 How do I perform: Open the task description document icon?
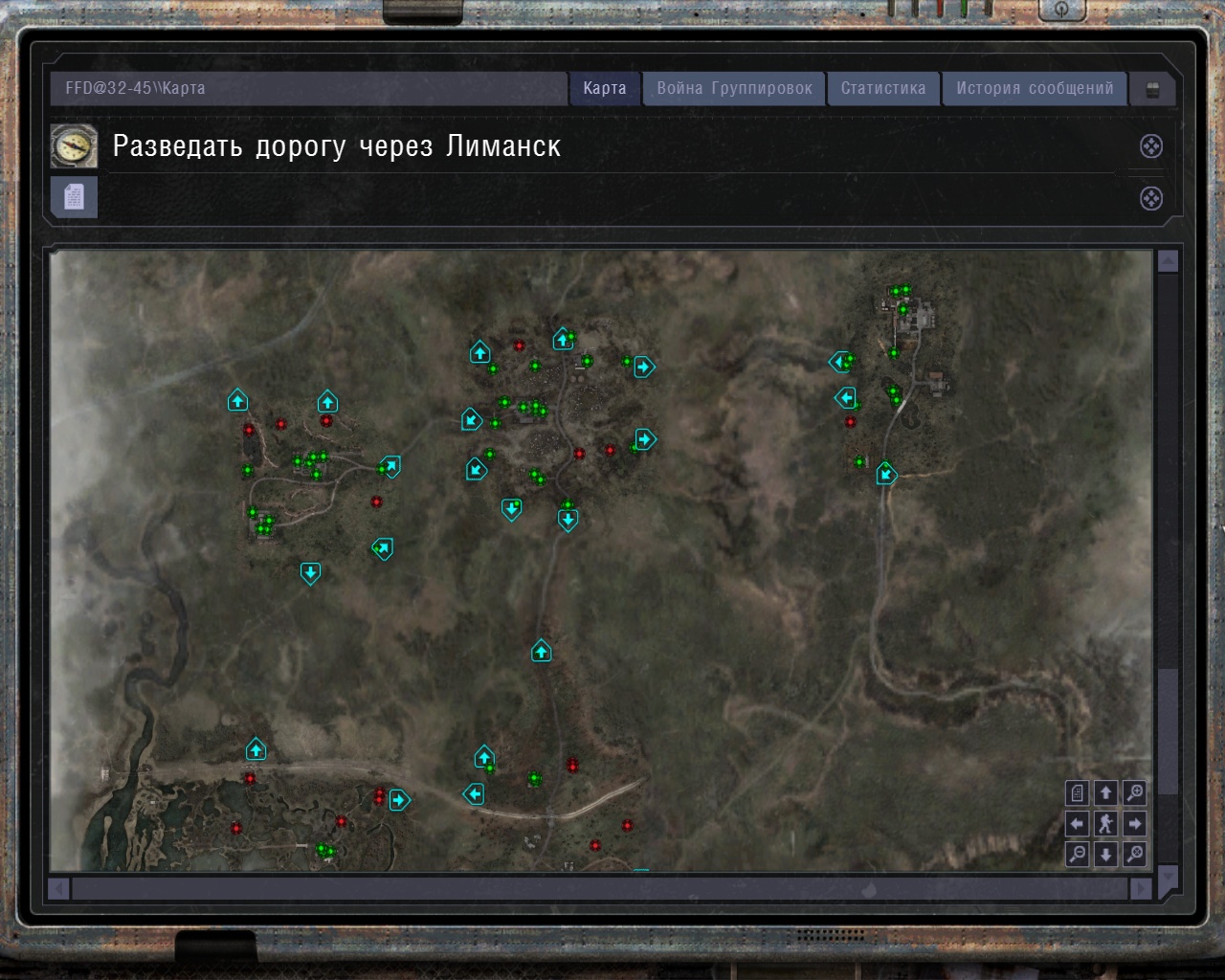[74, 197]
